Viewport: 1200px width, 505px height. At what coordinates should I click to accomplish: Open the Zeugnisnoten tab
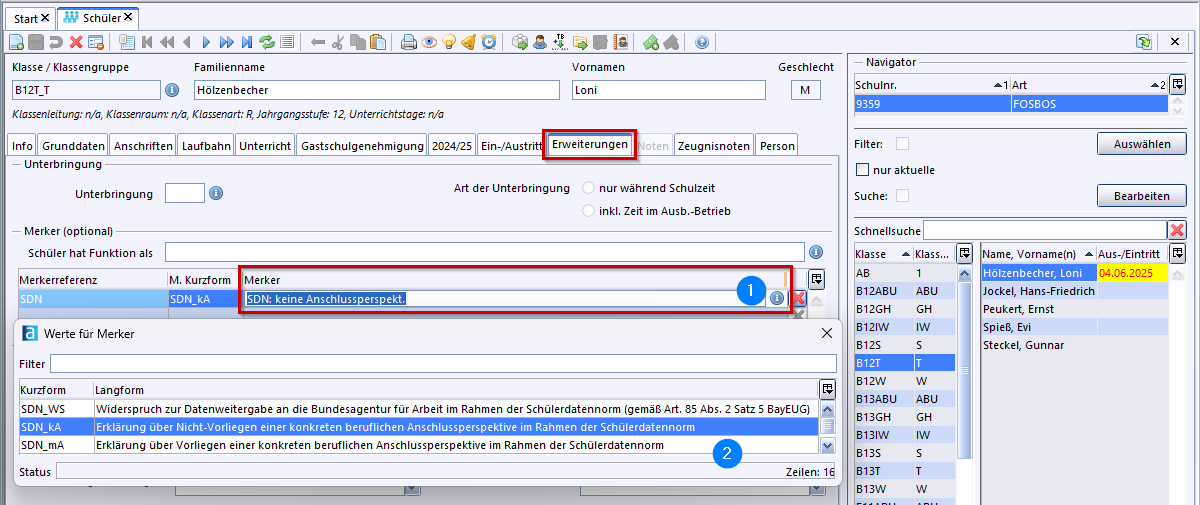pos(714,146)
